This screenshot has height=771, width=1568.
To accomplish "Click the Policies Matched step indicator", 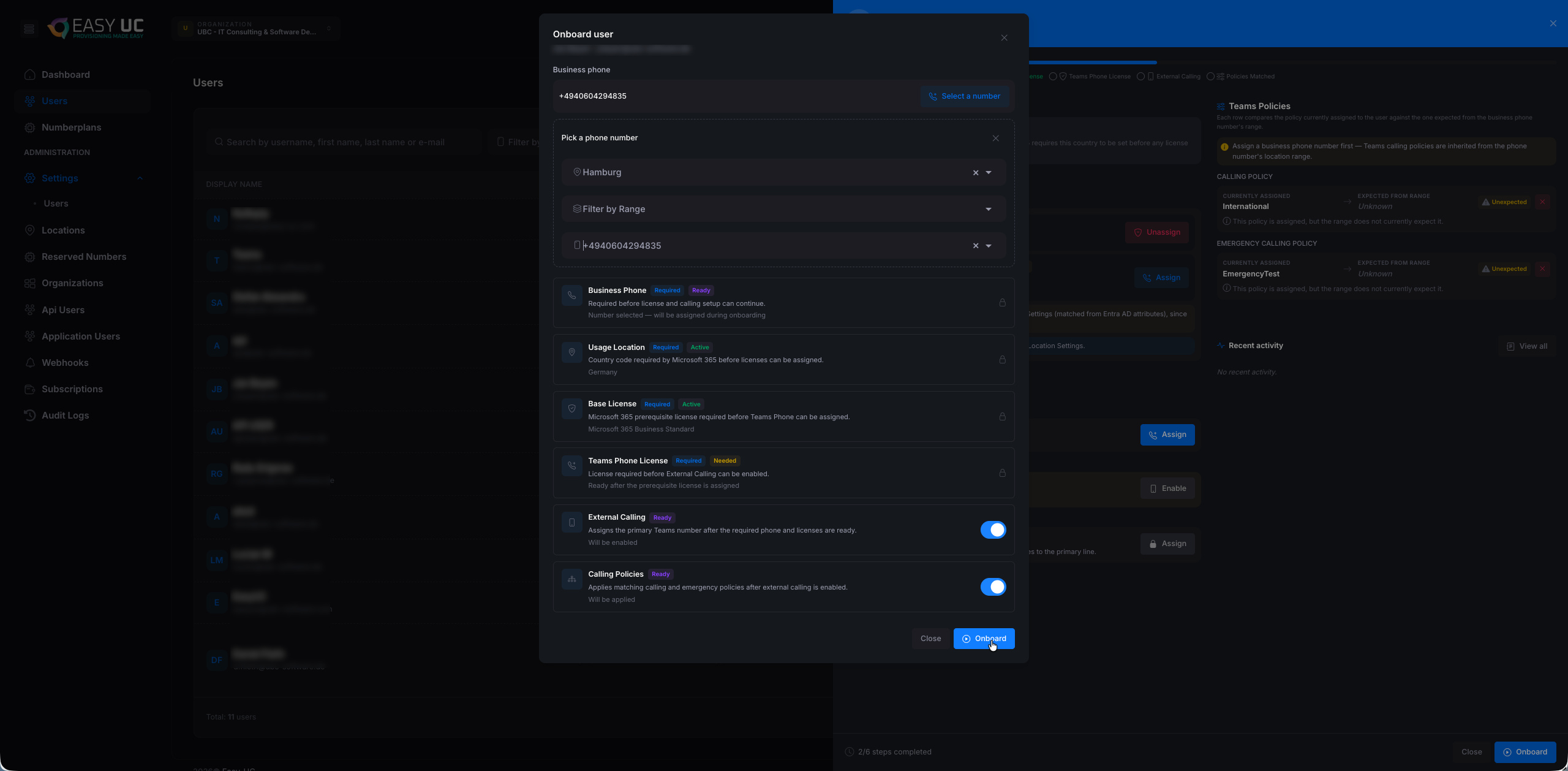I will (x=1240, y=77).
